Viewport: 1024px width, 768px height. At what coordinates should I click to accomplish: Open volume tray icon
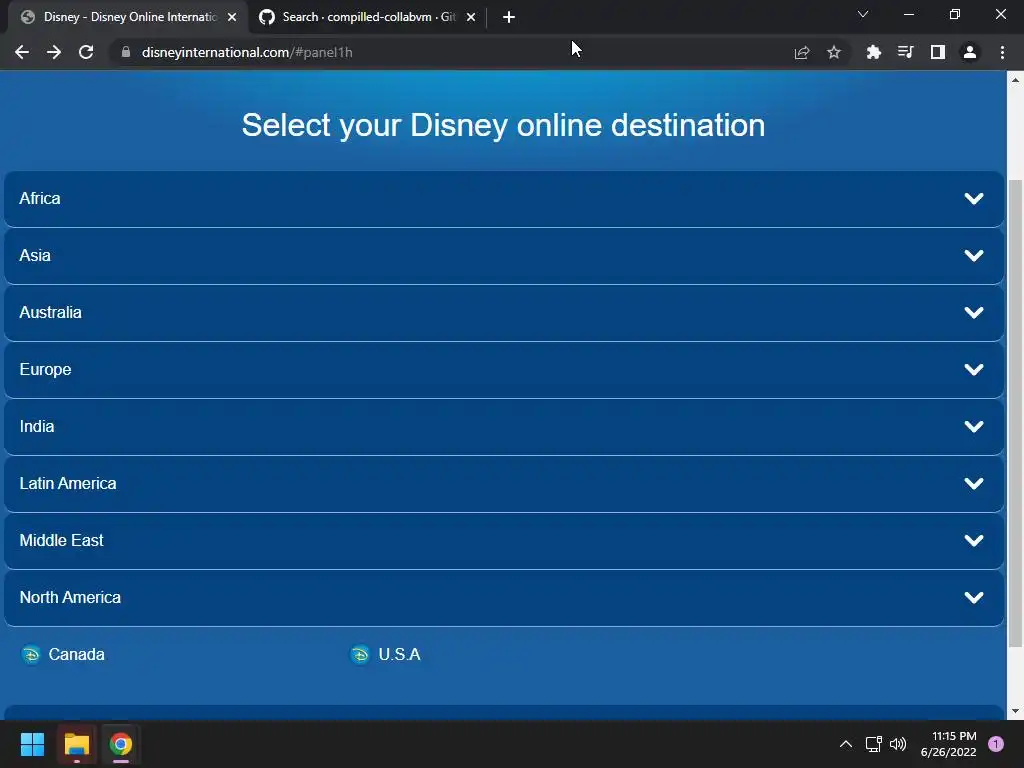[x=898, y=744]
